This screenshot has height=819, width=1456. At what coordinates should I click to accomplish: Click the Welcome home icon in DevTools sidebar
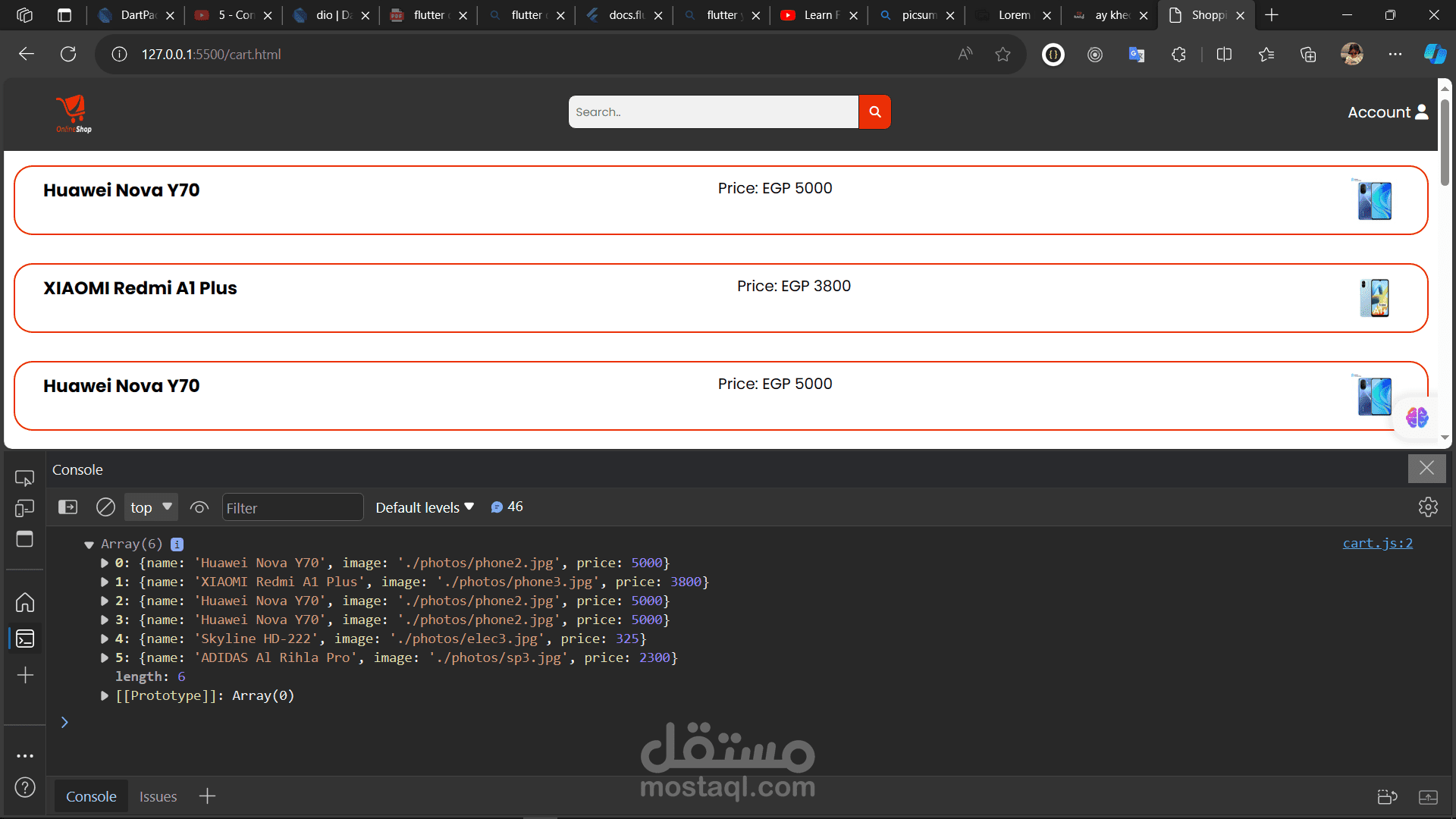pyautogui.click(x=25, y=602)
